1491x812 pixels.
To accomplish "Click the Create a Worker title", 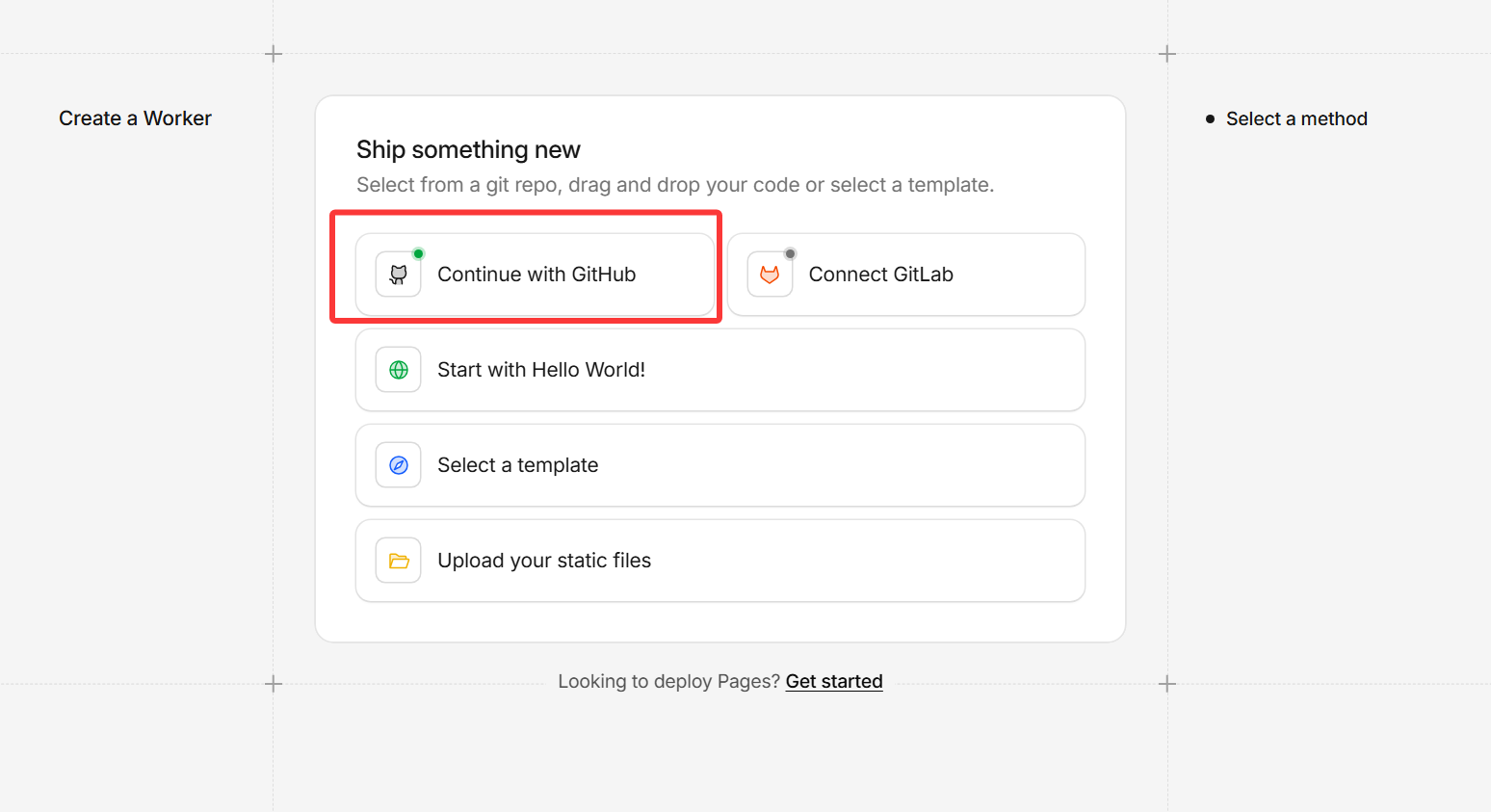I will 135,118.
